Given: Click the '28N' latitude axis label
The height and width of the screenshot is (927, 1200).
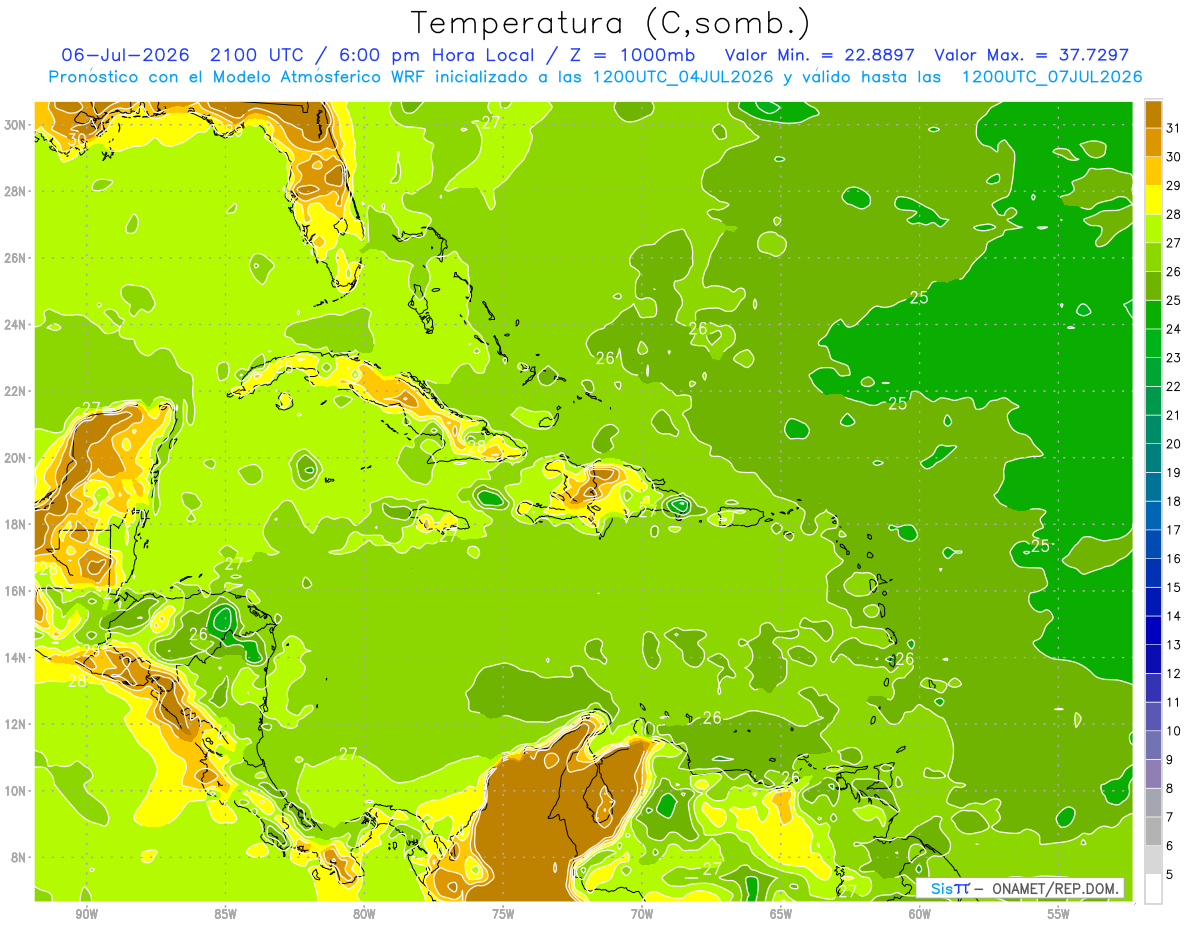Looking at the screenshot, I should (17, 191).
